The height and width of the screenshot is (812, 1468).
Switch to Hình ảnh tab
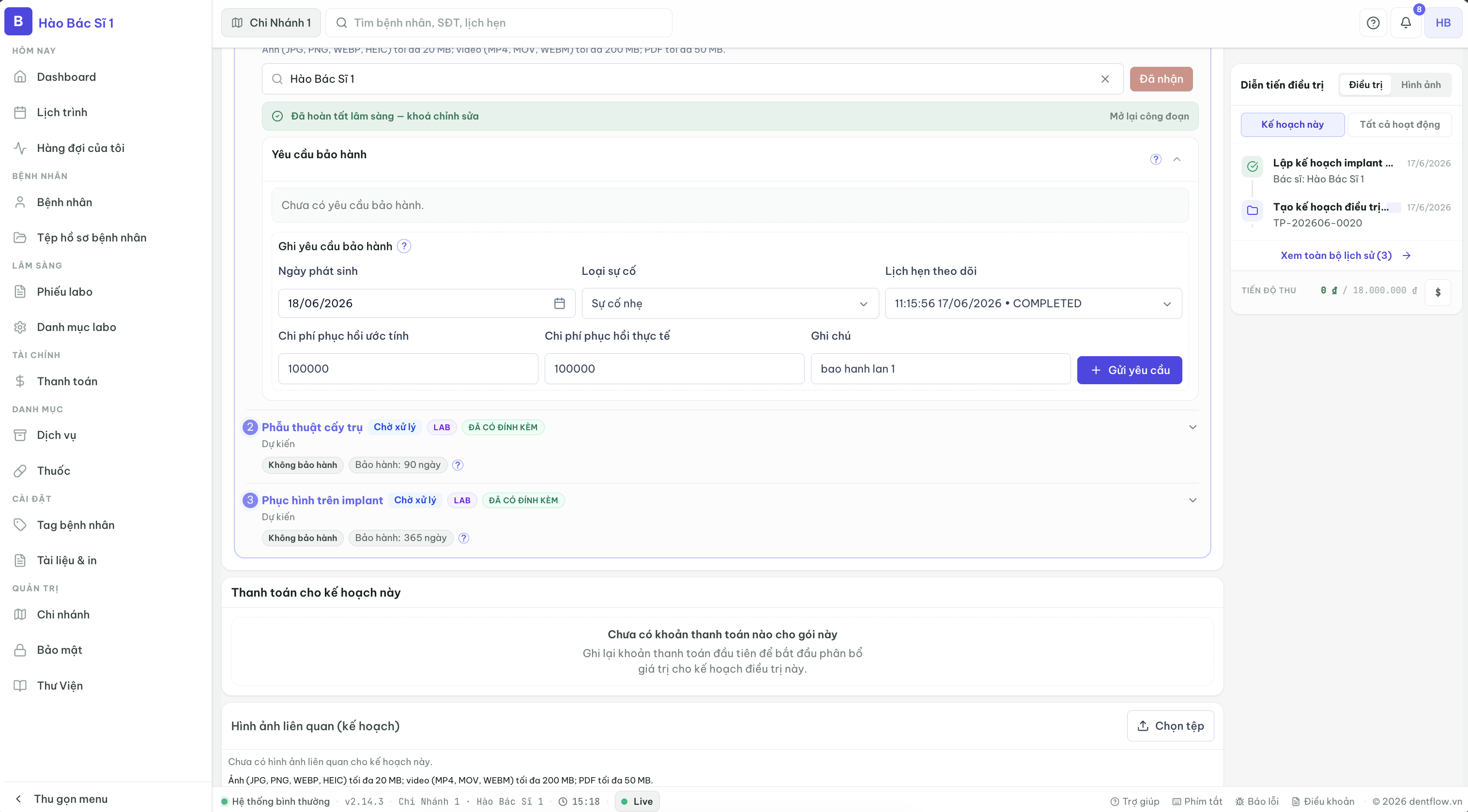1421,85
